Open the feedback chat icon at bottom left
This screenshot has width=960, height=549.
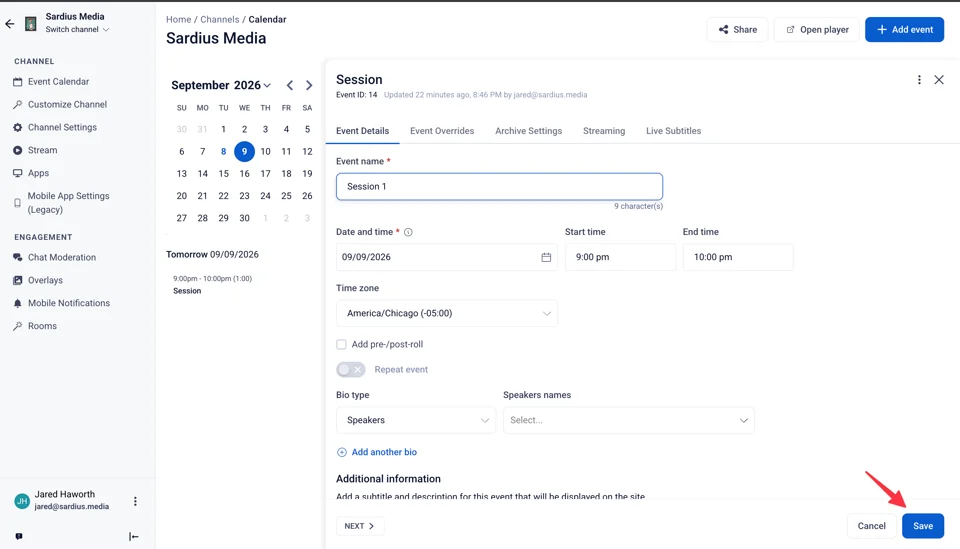tap(19, 536)
